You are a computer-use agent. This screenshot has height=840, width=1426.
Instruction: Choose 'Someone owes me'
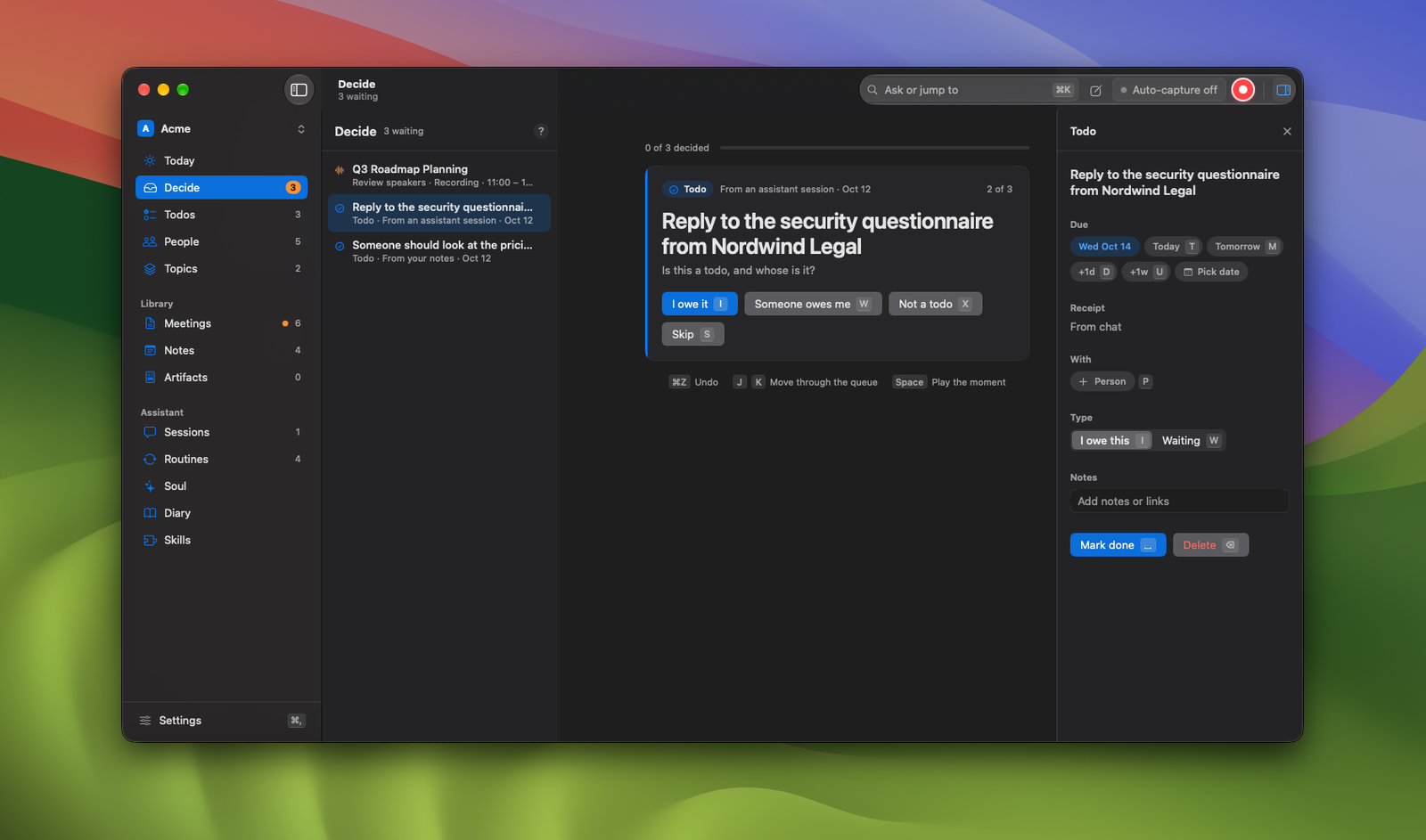(813, 304)
